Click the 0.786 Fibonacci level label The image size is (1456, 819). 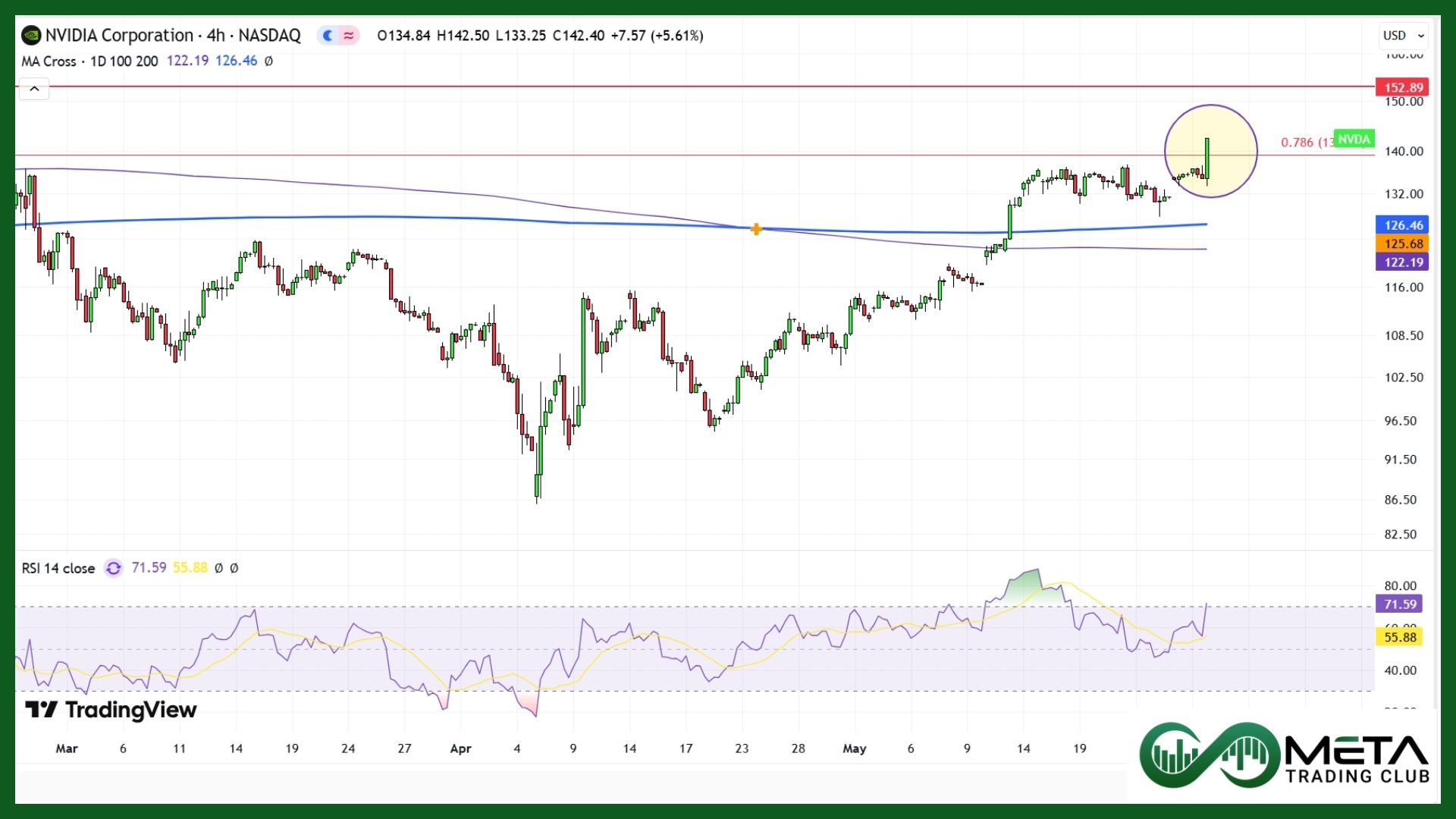point(1307,143)
